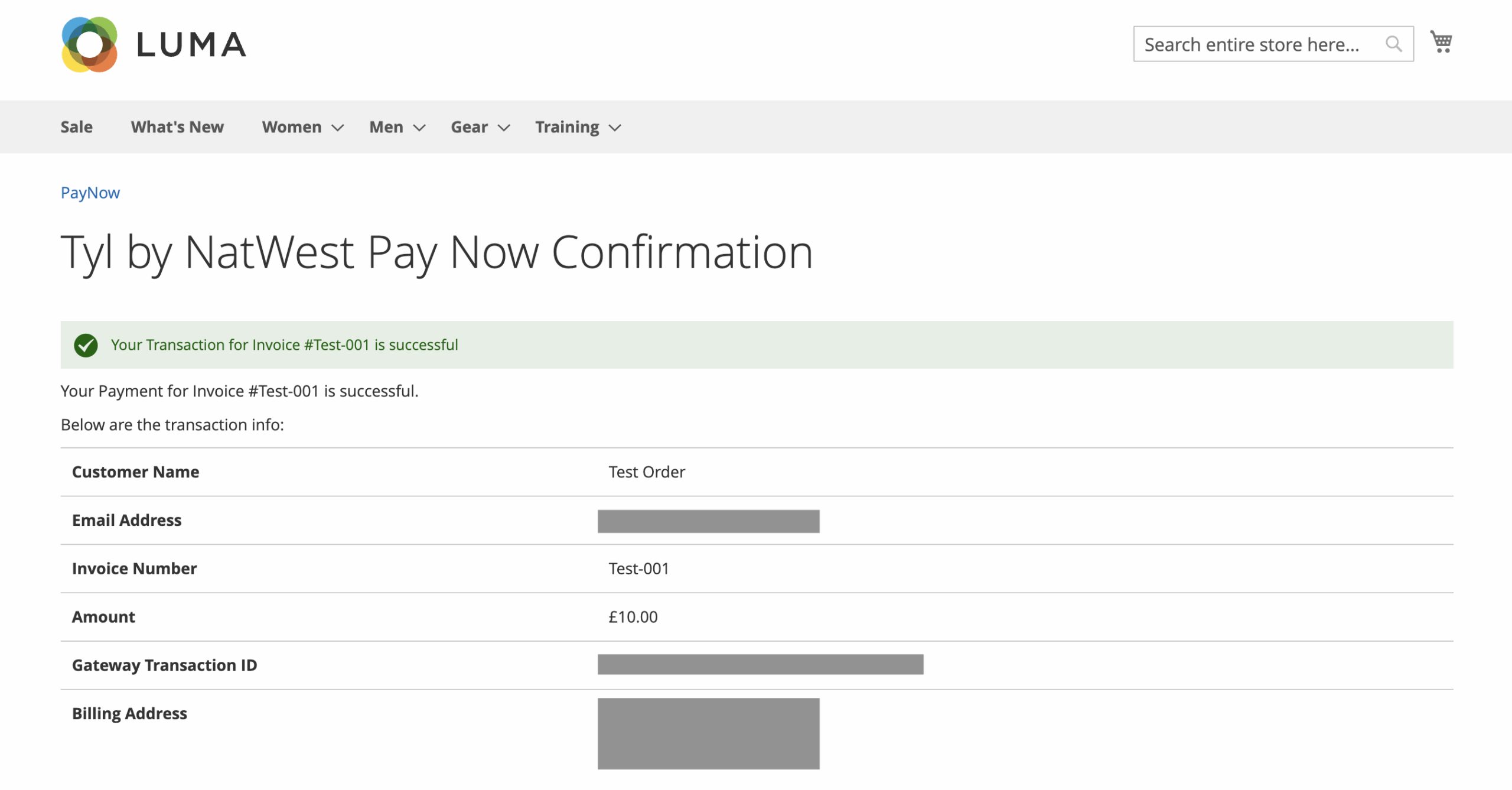Open the Gear category dropdown
The height and width of the screenshot is (790, 1512).
pyautogui.click(x=469, y=126)
